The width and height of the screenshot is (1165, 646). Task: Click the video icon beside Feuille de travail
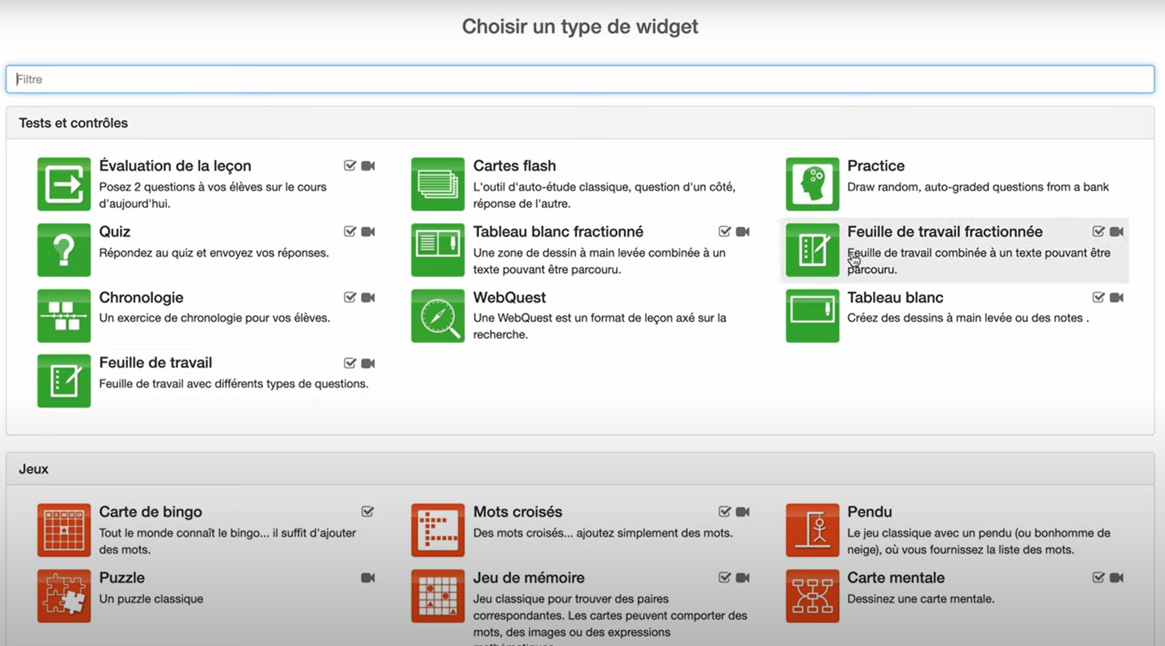pos(368,364)
